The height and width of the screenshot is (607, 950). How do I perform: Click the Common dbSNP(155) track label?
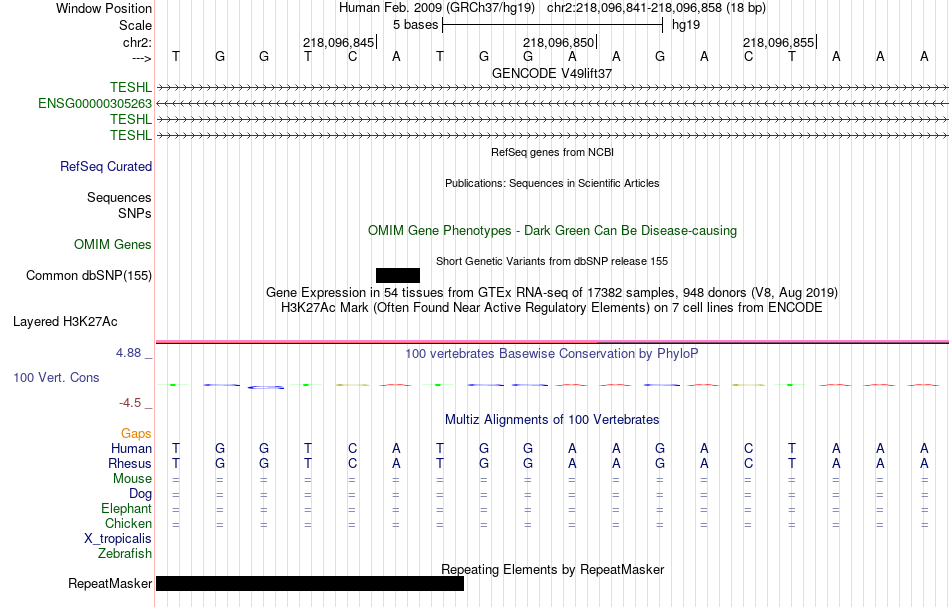click(x=89, y=276)
